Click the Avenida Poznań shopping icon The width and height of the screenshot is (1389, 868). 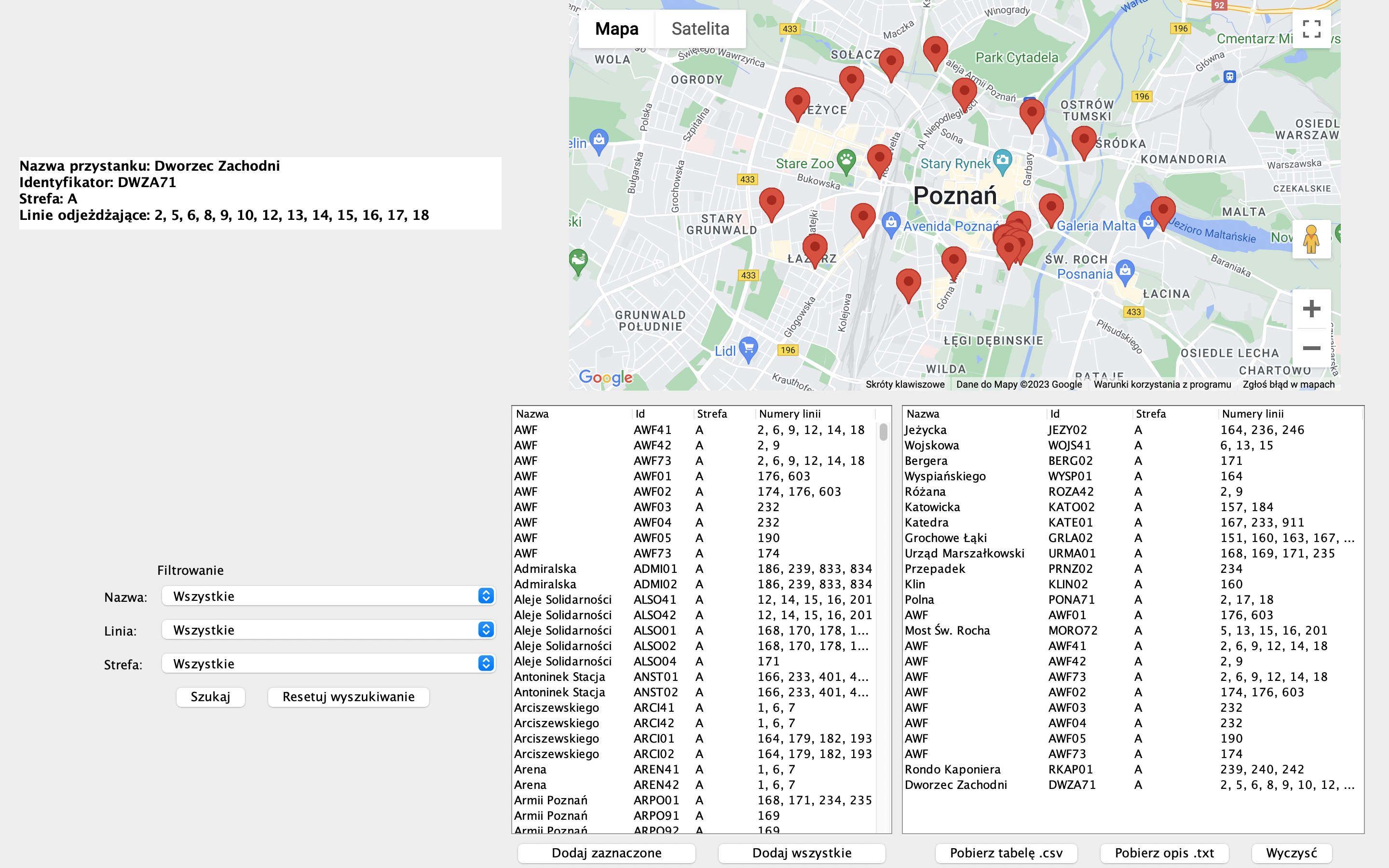[x=891, y=223]
